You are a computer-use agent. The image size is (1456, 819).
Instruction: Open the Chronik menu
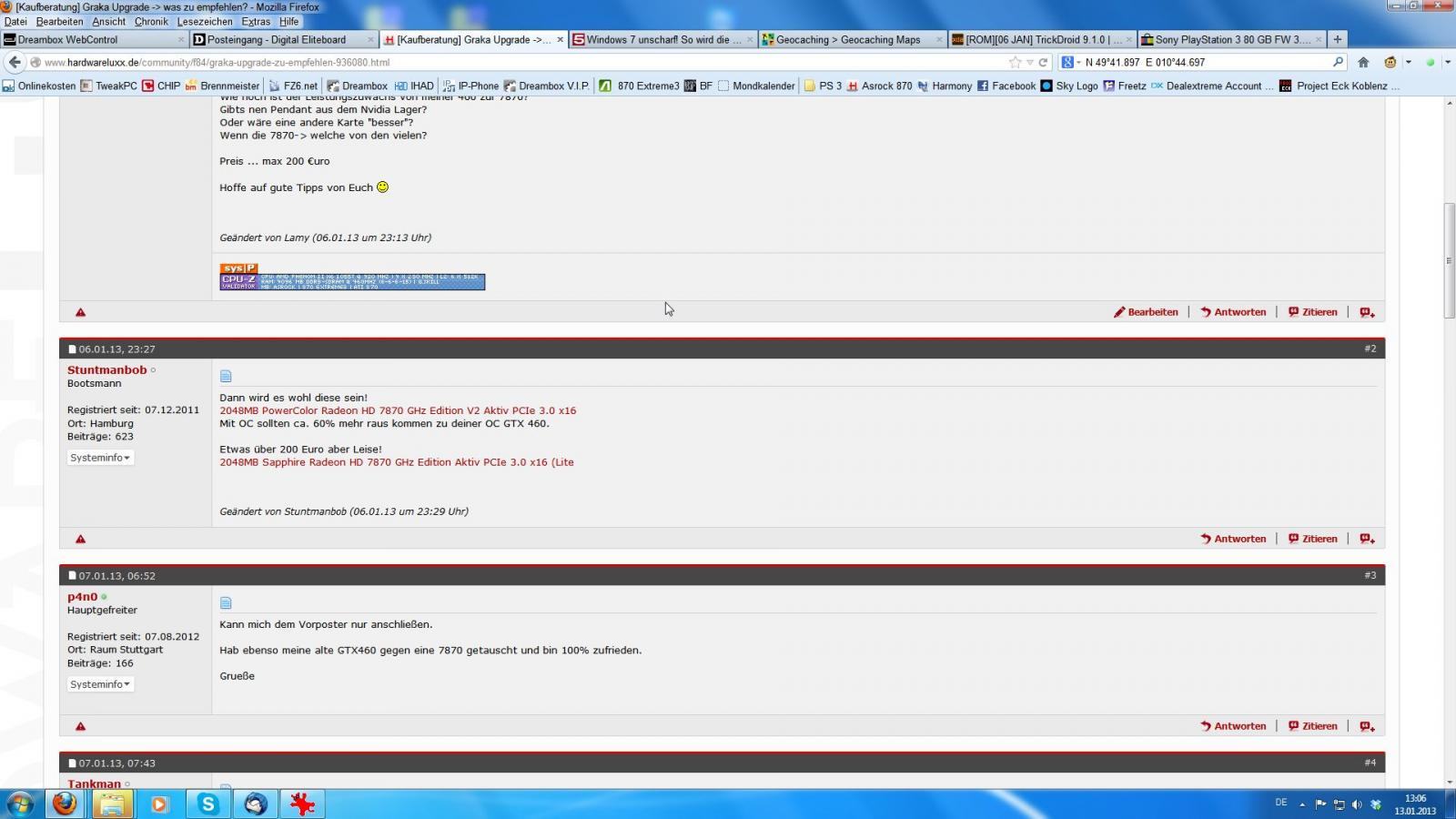coord(151,21)
